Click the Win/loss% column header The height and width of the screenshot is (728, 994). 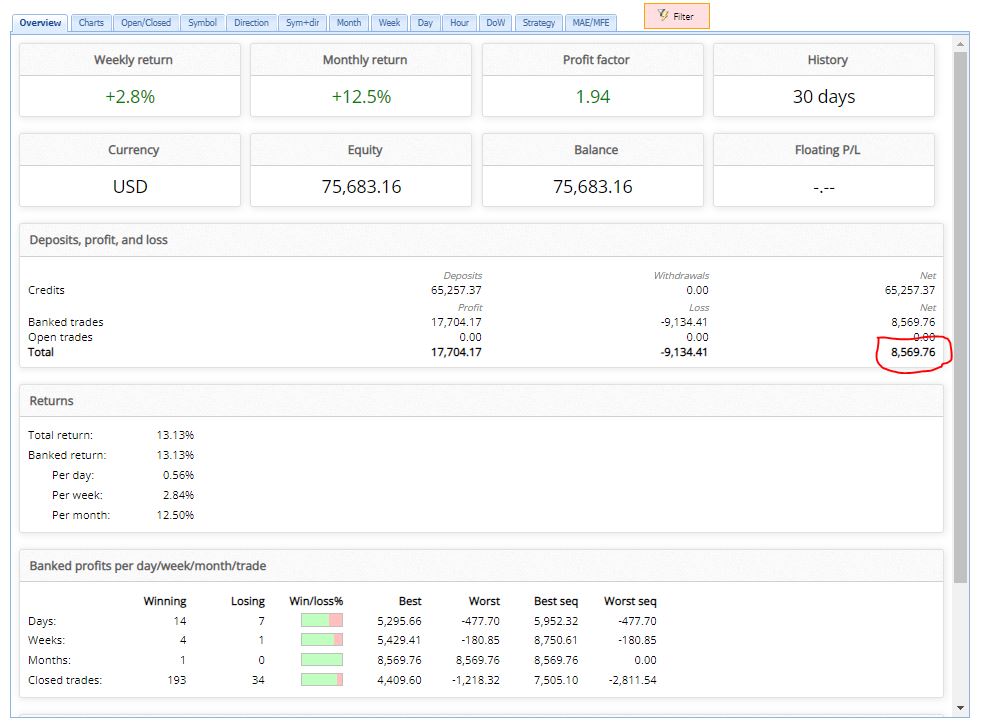(316, 601)
